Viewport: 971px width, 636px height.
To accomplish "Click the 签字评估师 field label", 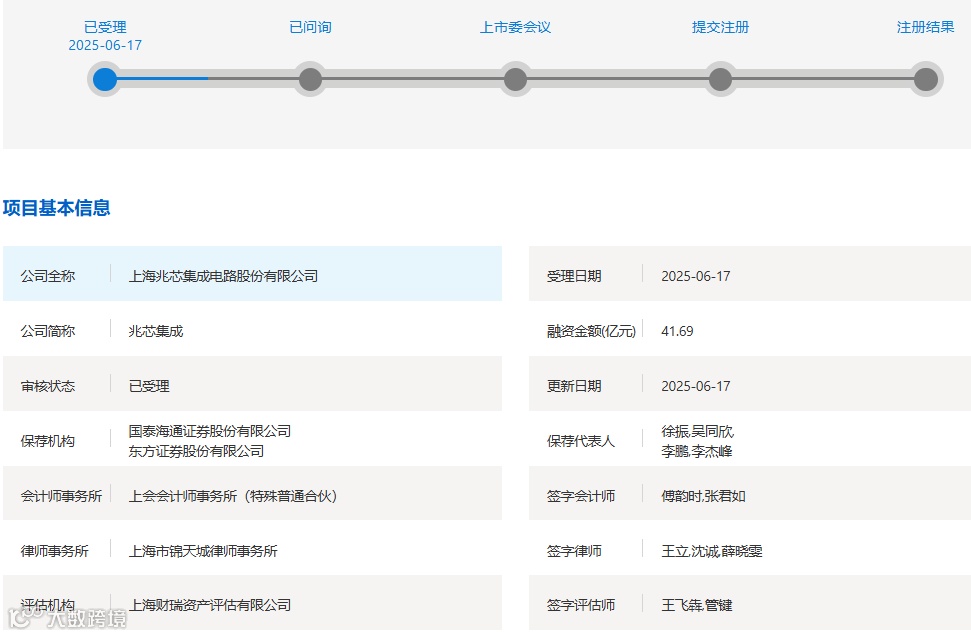I will point(581,605).
